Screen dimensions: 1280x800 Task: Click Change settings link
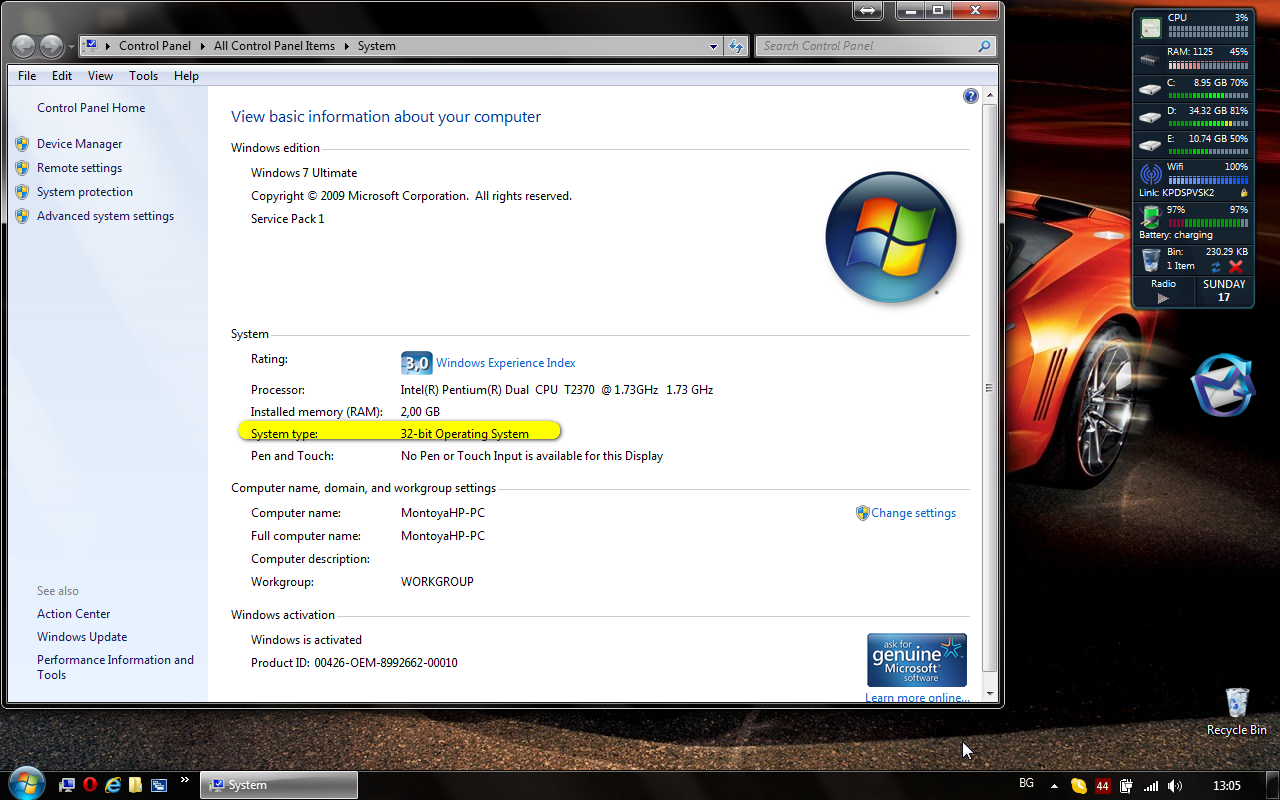click(x=913, y=513)
